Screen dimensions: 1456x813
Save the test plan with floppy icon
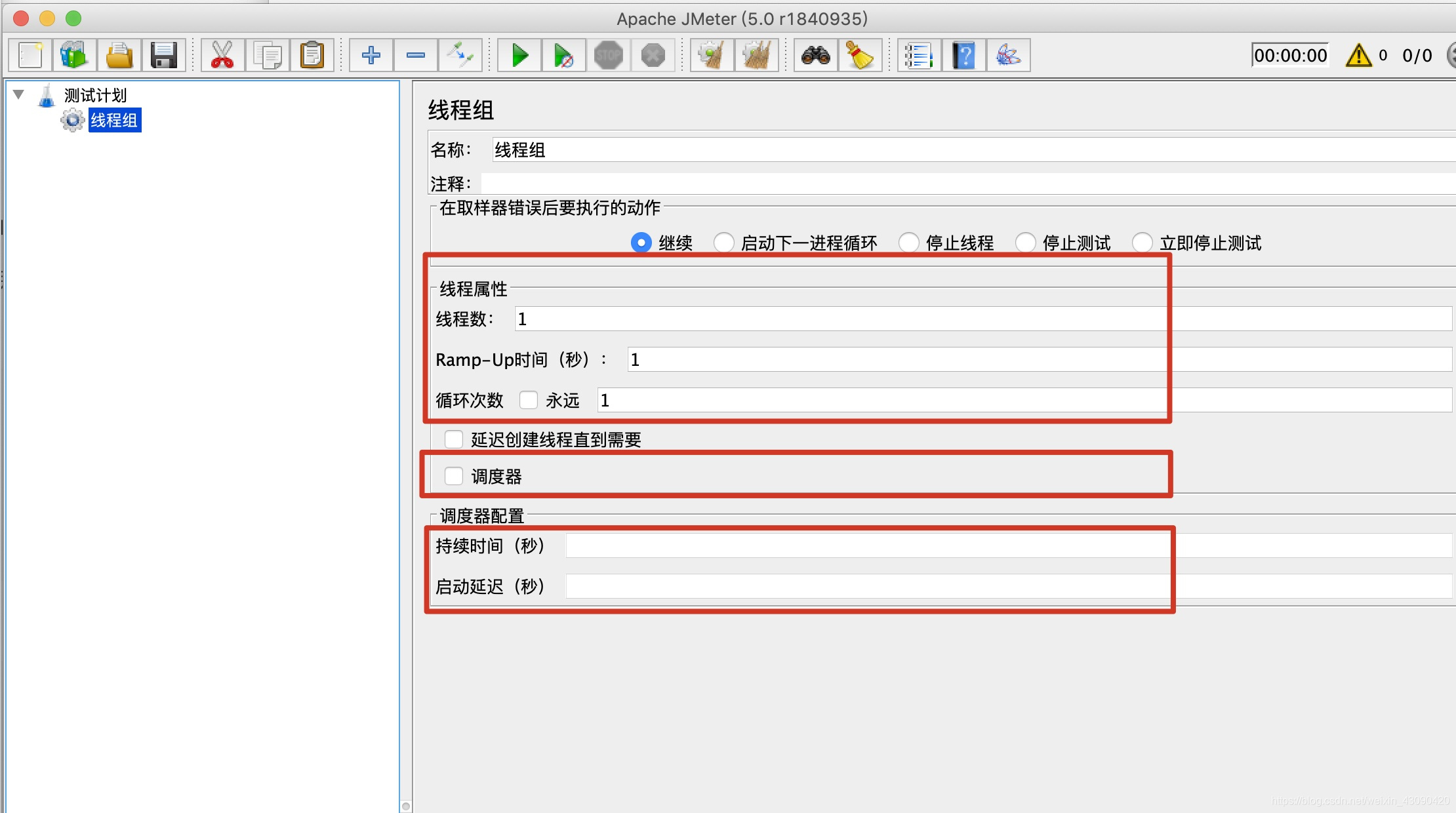[x=164, y=55]
